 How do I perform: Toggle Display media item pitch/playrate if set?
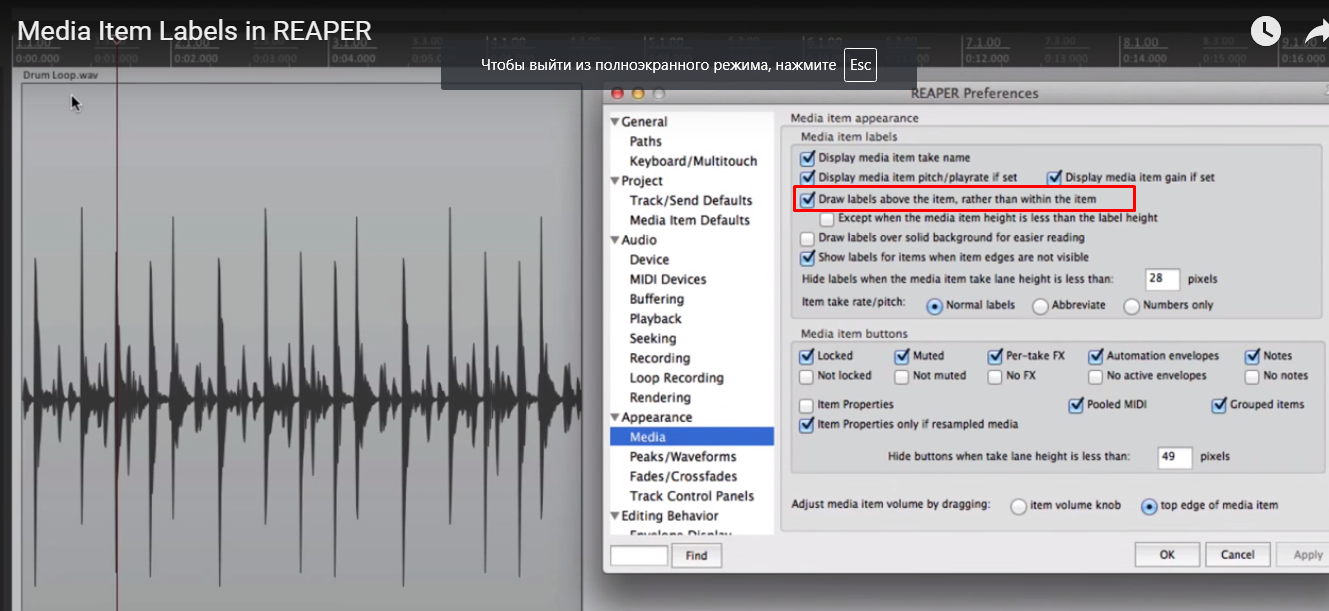(808, 178)
